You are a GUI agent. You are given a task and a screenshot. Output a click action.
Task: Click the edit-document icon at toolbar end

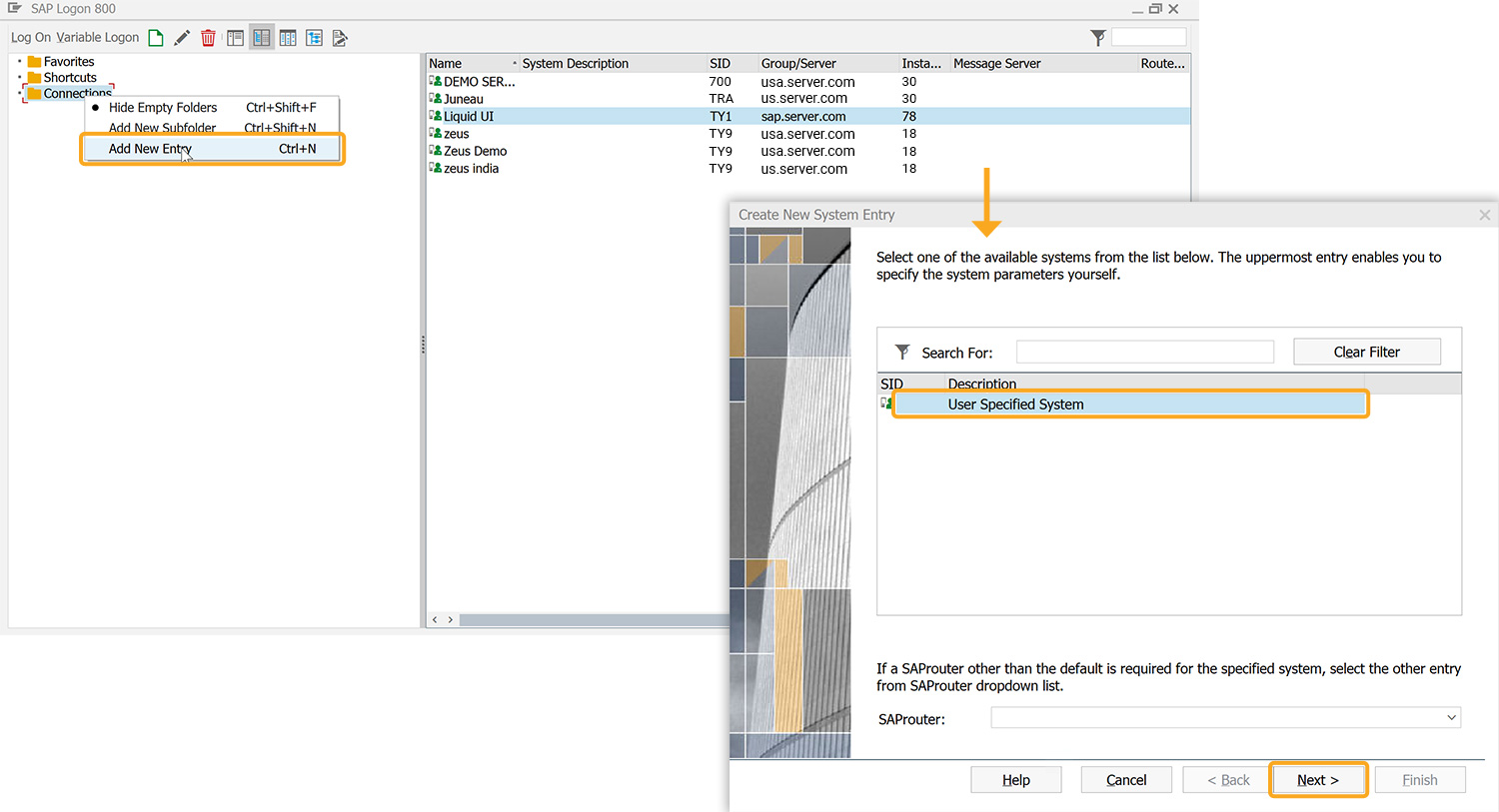click(x=340, y=38)
